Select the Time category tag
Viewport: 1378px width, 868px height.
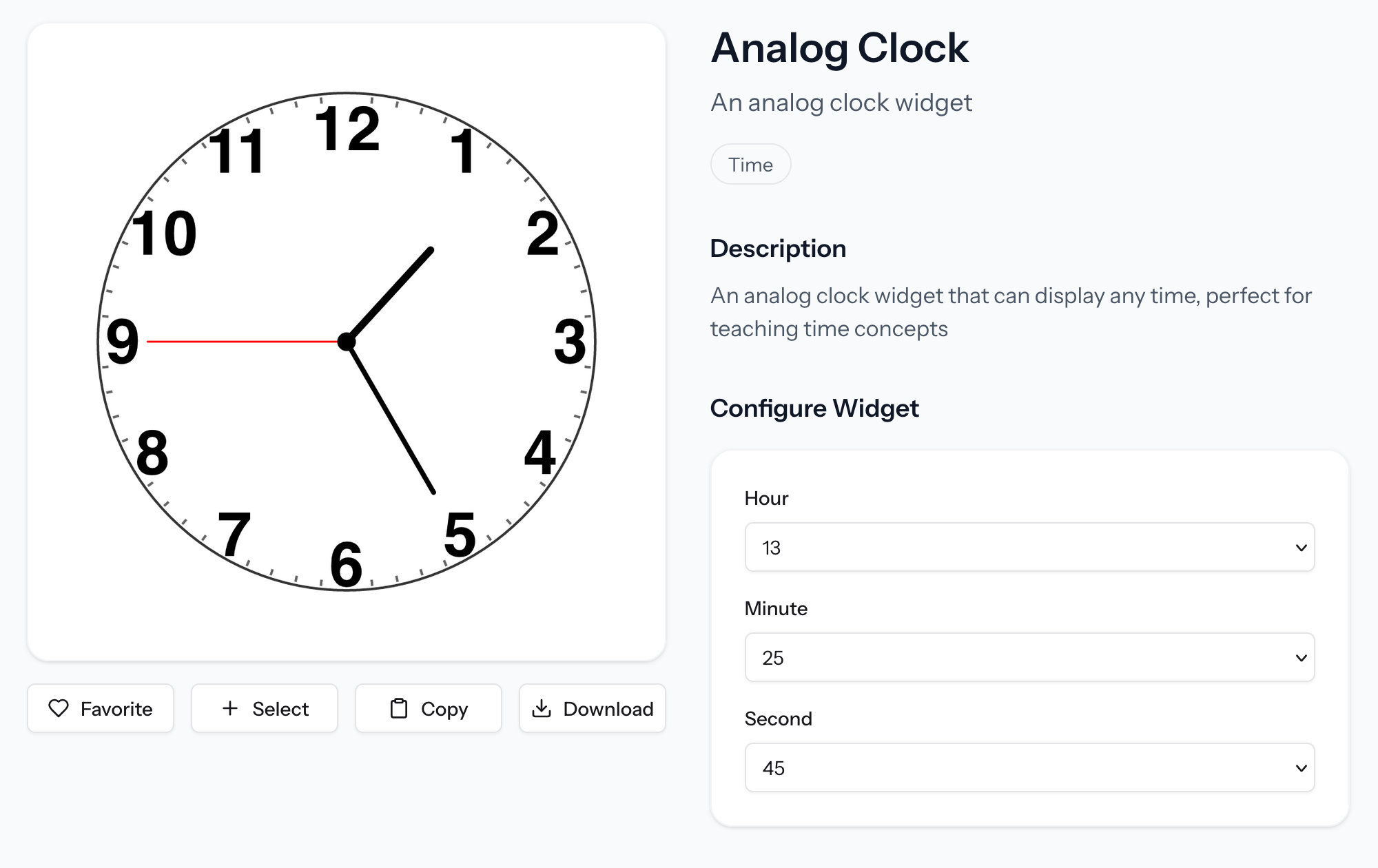pos(750,164)
